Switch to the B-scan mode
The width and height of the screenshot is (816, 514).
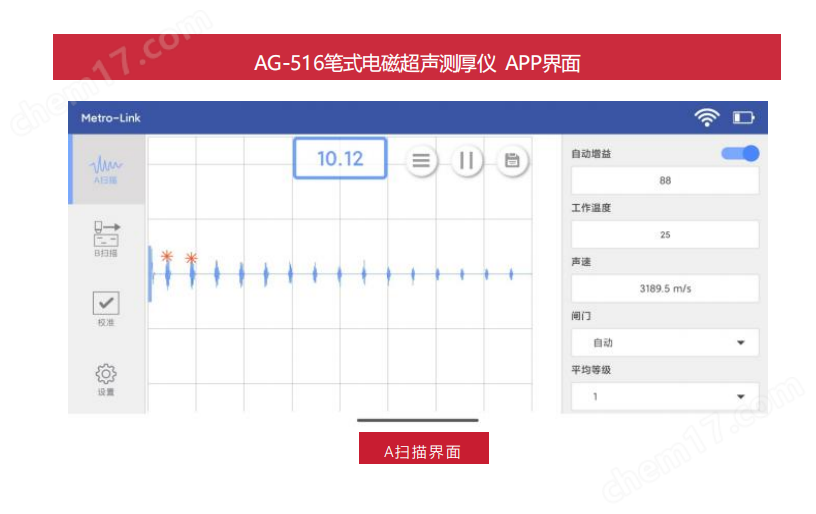point(106,238)
